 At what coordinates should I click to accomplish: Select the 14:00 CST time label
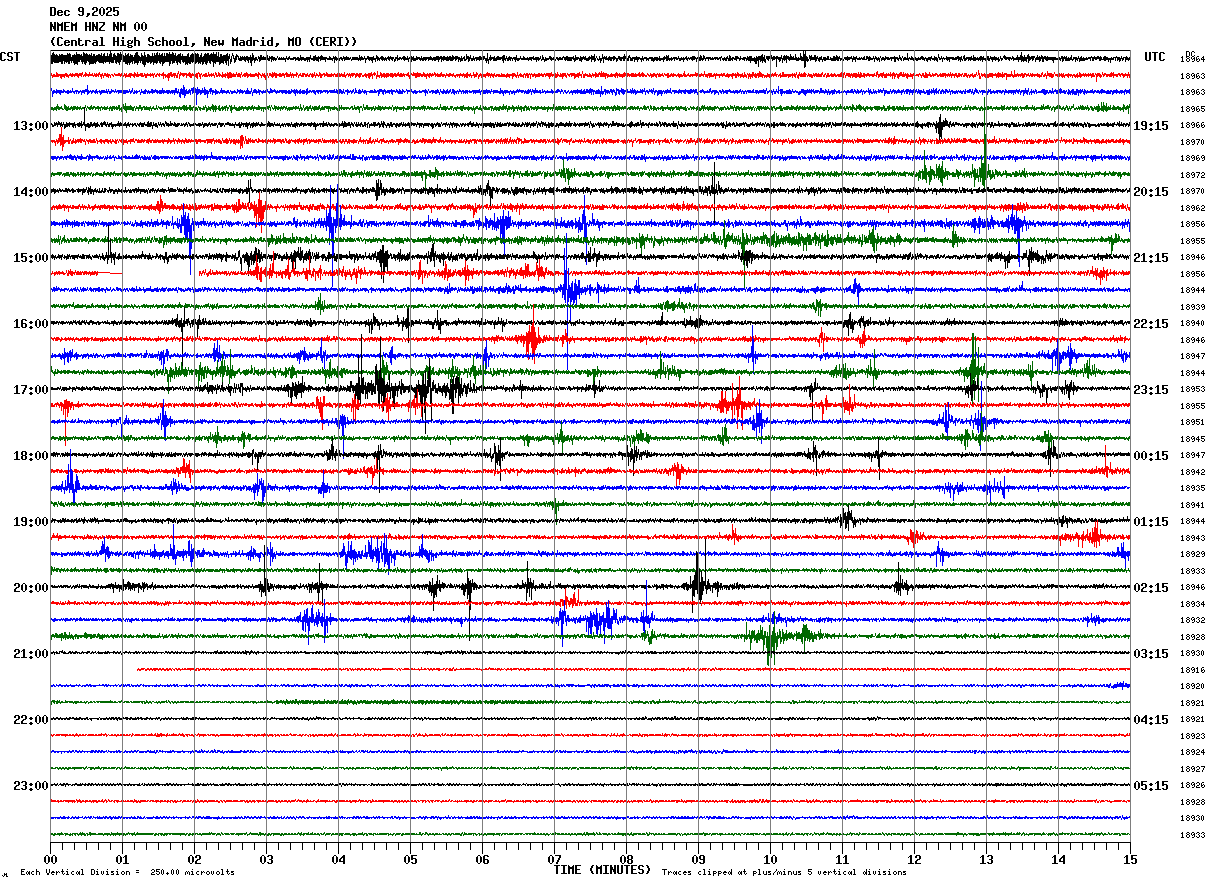pyautogui.click(x=30, y=192)
